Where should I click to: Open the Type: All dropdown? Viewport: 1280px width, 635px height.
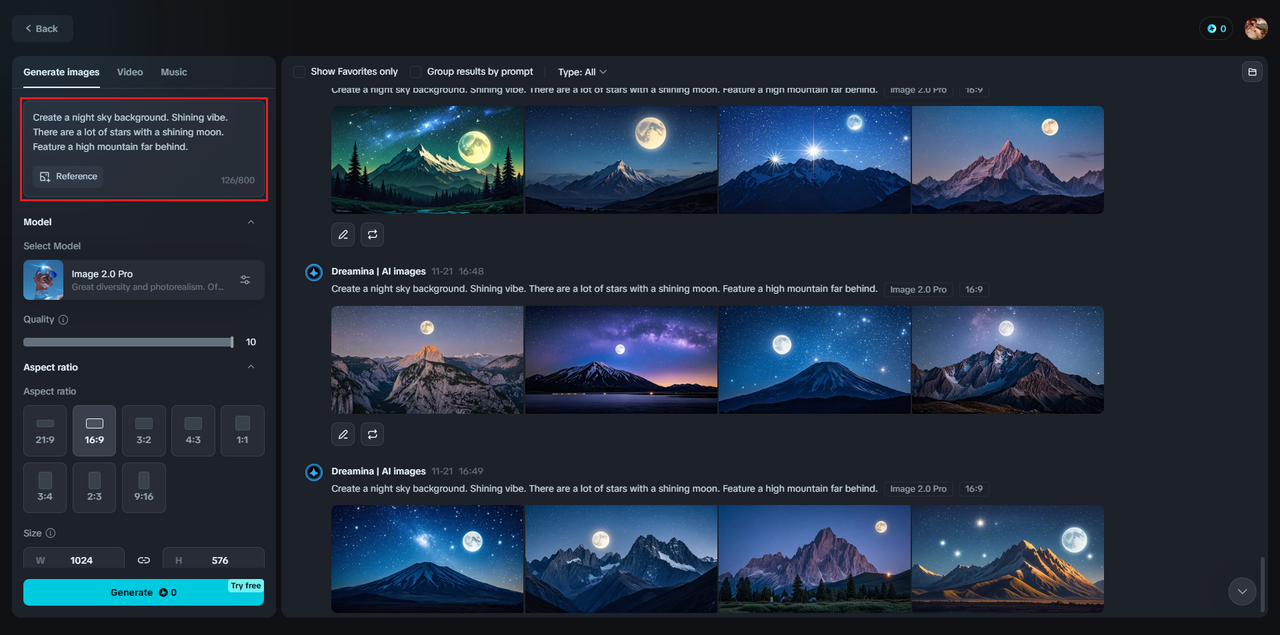pyautogui.click(x=582, y=72)
